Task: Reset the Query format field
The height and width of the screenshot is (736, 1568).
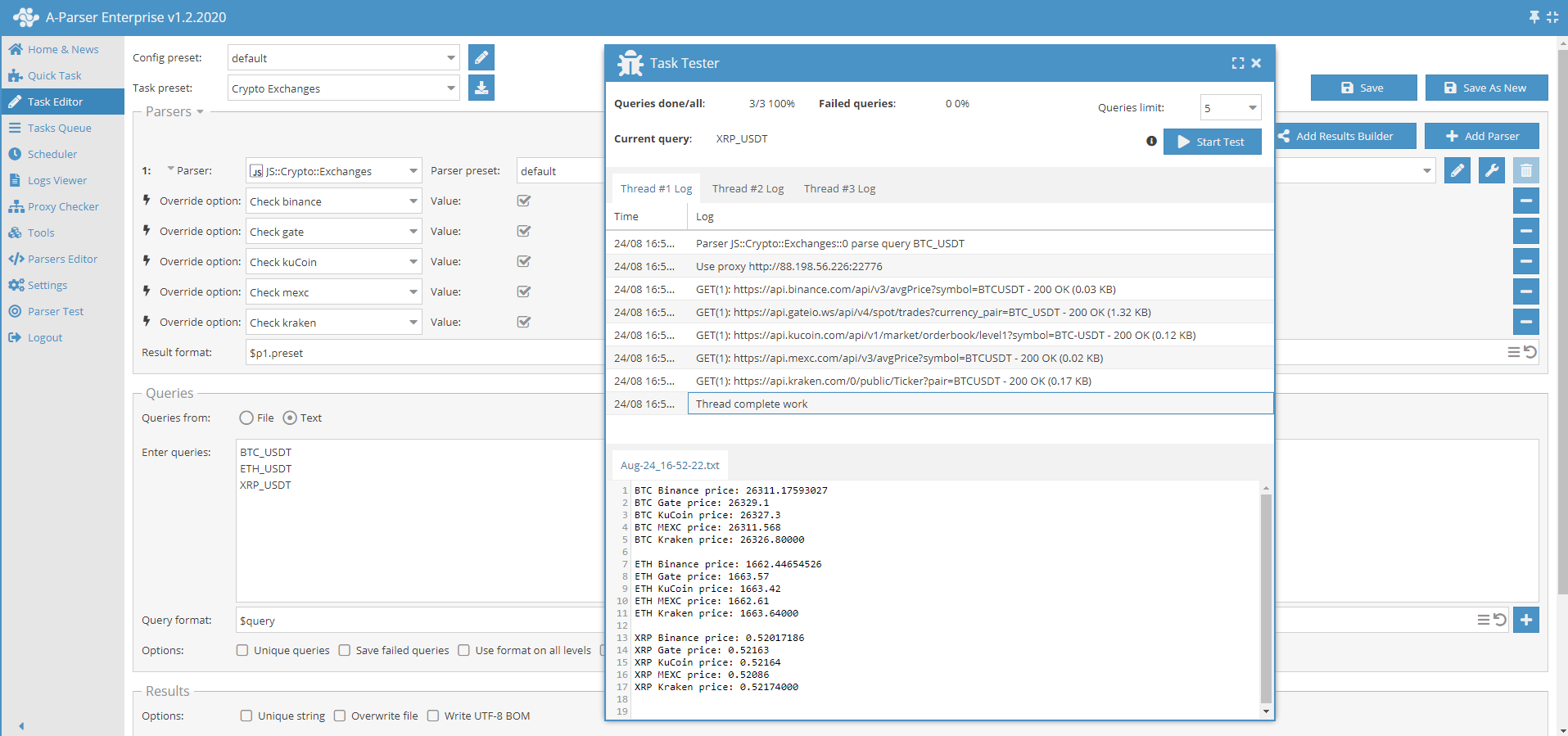Action: 1500,620
